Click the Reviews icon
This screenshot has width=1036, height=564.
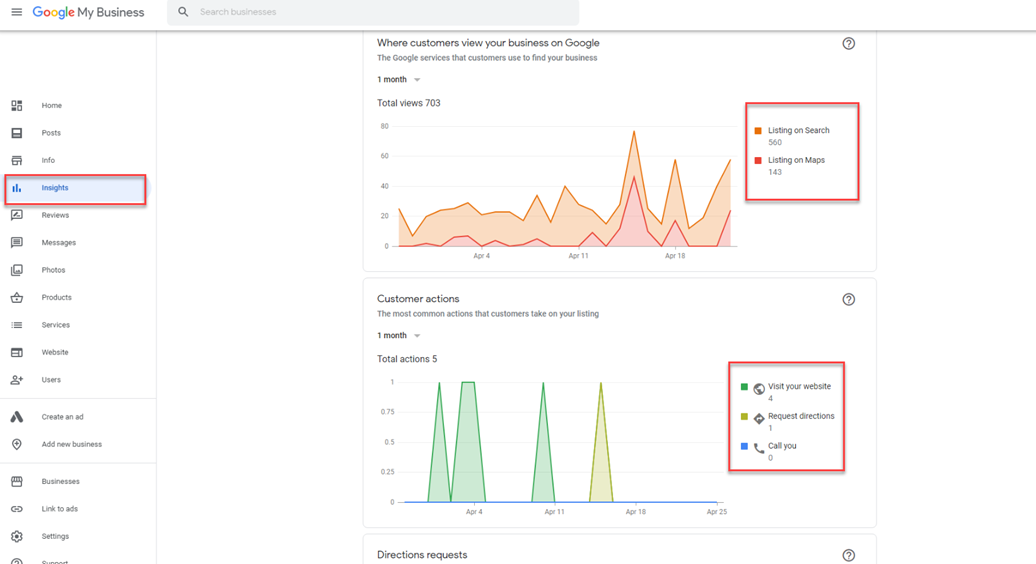pos(17,215)
